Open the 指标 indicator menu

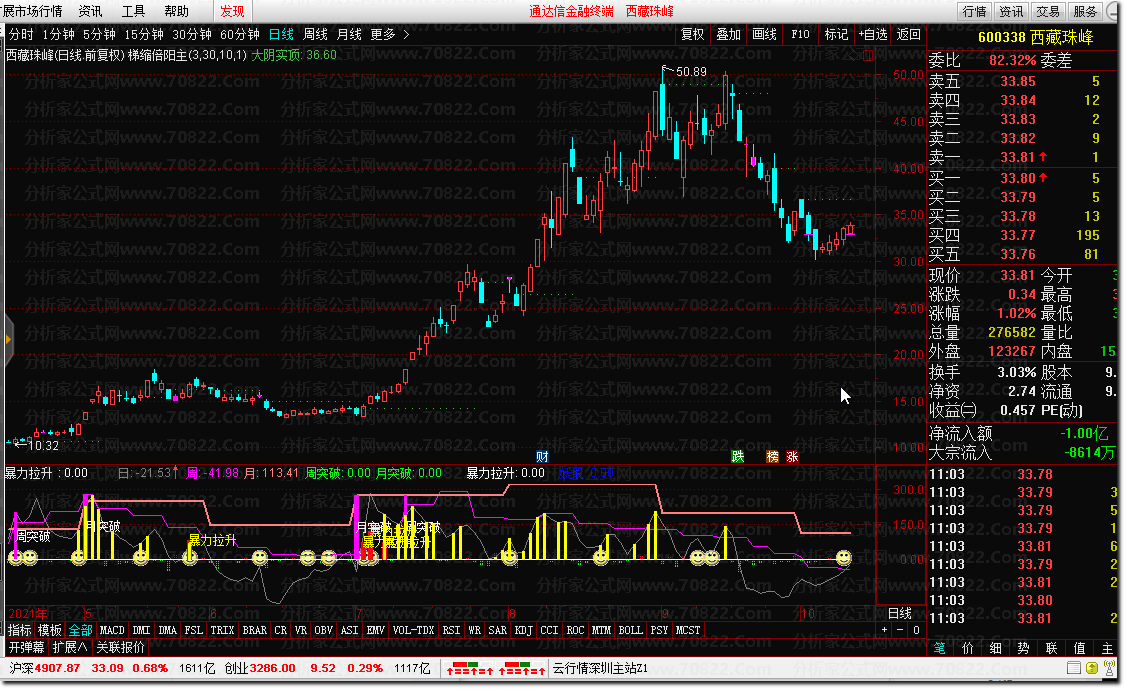pyautogui.click(x=19, y=630)
